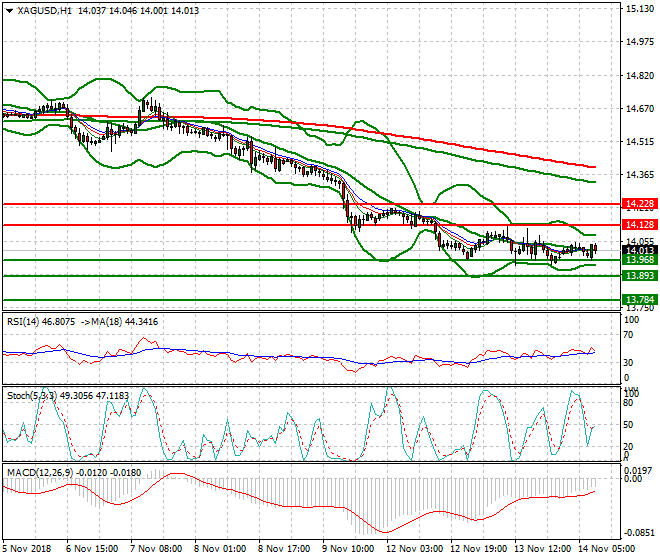Click the RSI scale level 30
Image resolution: width=660 pixels, height=560 pixels.
tap(630, 362)
